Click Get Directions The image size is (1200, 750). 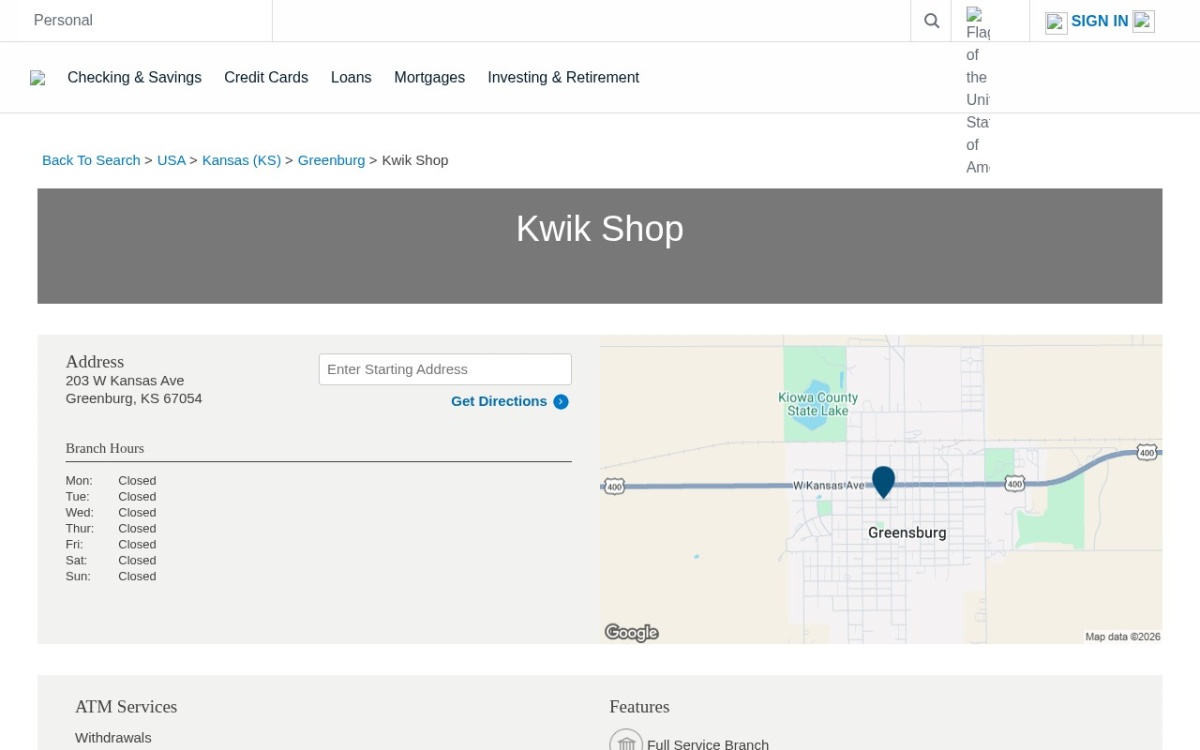point(499,401)
